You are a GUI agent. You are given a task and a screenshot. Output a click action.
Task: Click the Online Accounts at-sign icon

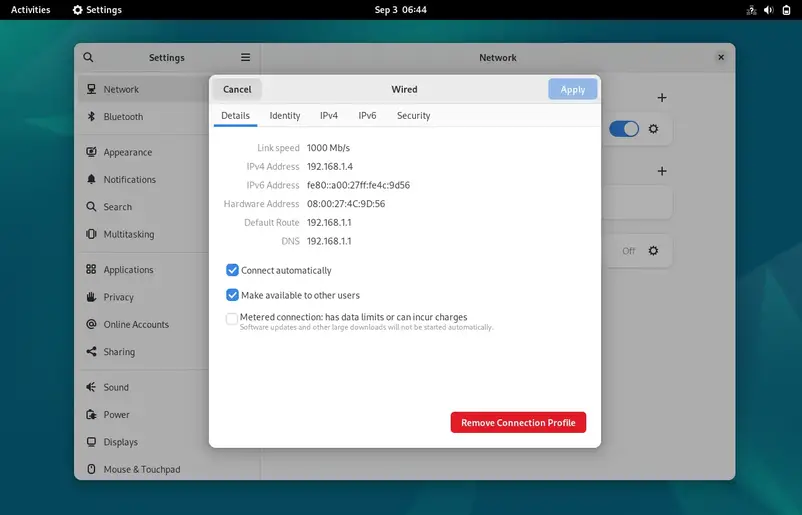click(x=91, y=324)
